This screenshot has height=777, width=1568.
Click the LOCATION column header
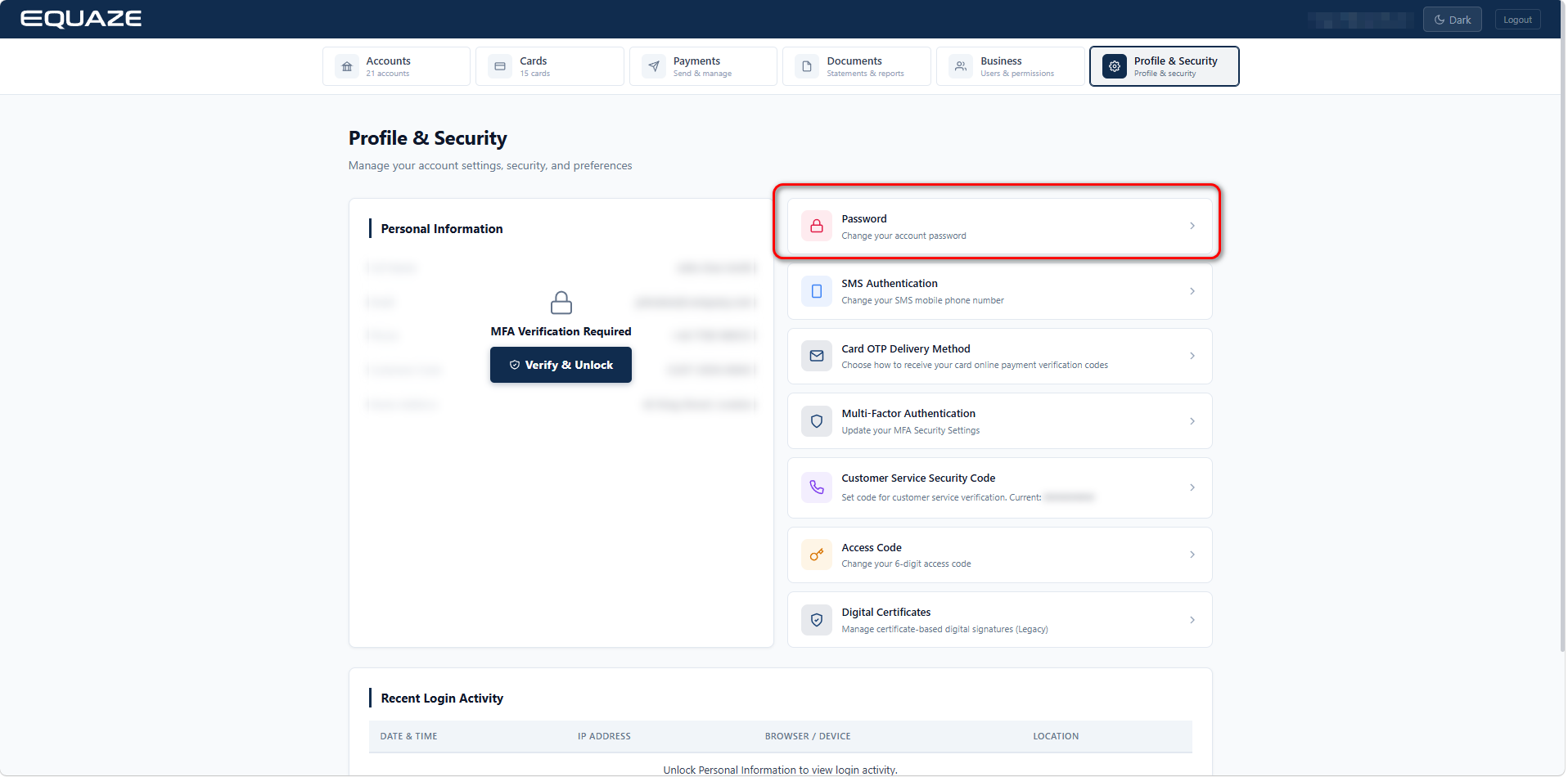point(1056,736)
